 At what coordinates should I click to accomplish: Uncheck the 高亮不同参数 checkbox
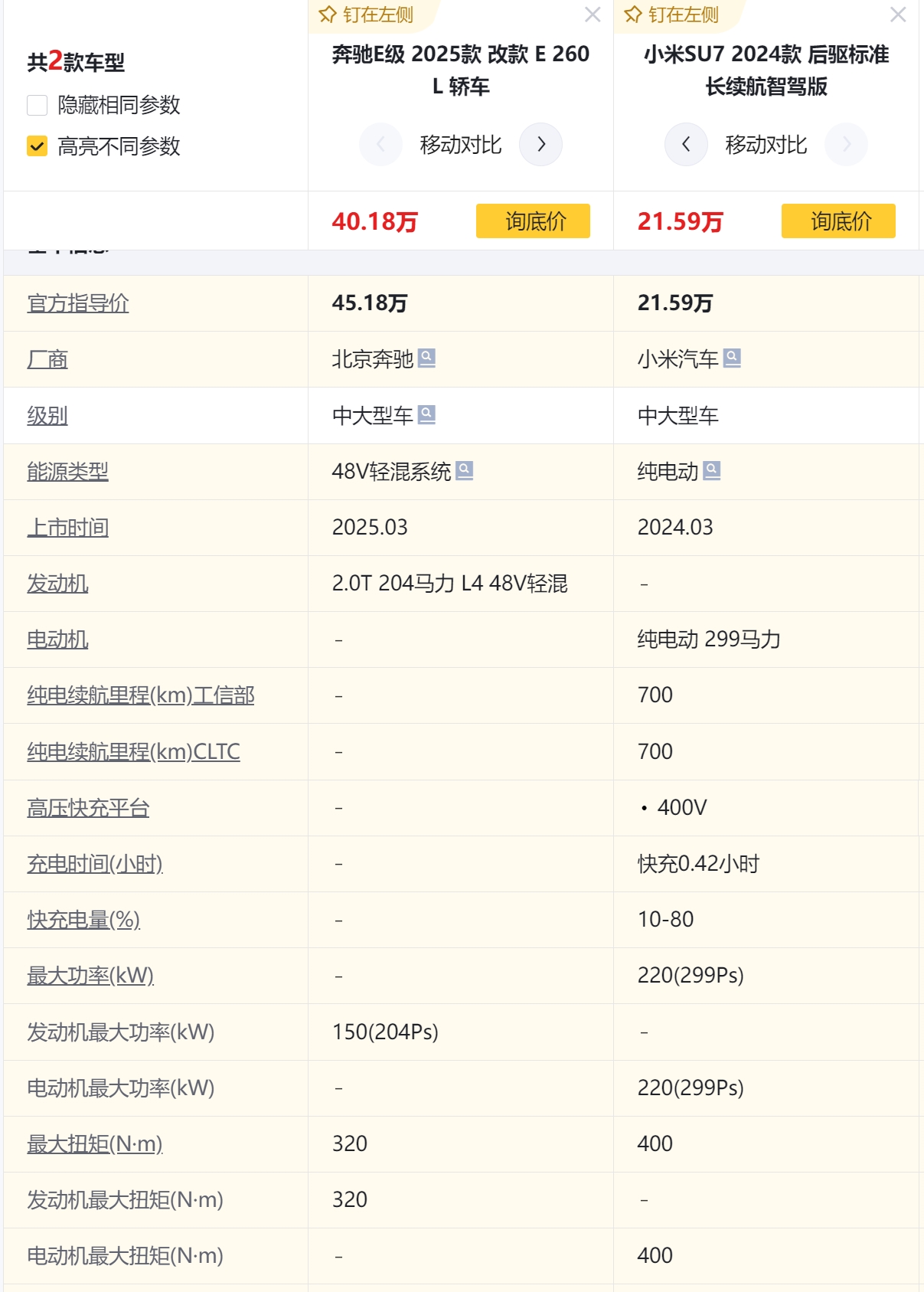coord(37,146)
